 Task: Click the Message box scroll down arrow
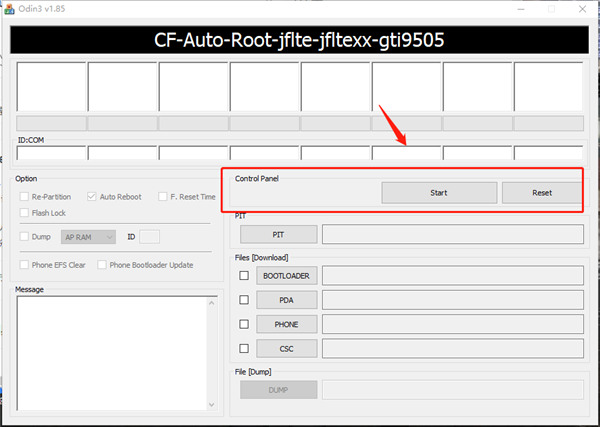coord(212,404)
